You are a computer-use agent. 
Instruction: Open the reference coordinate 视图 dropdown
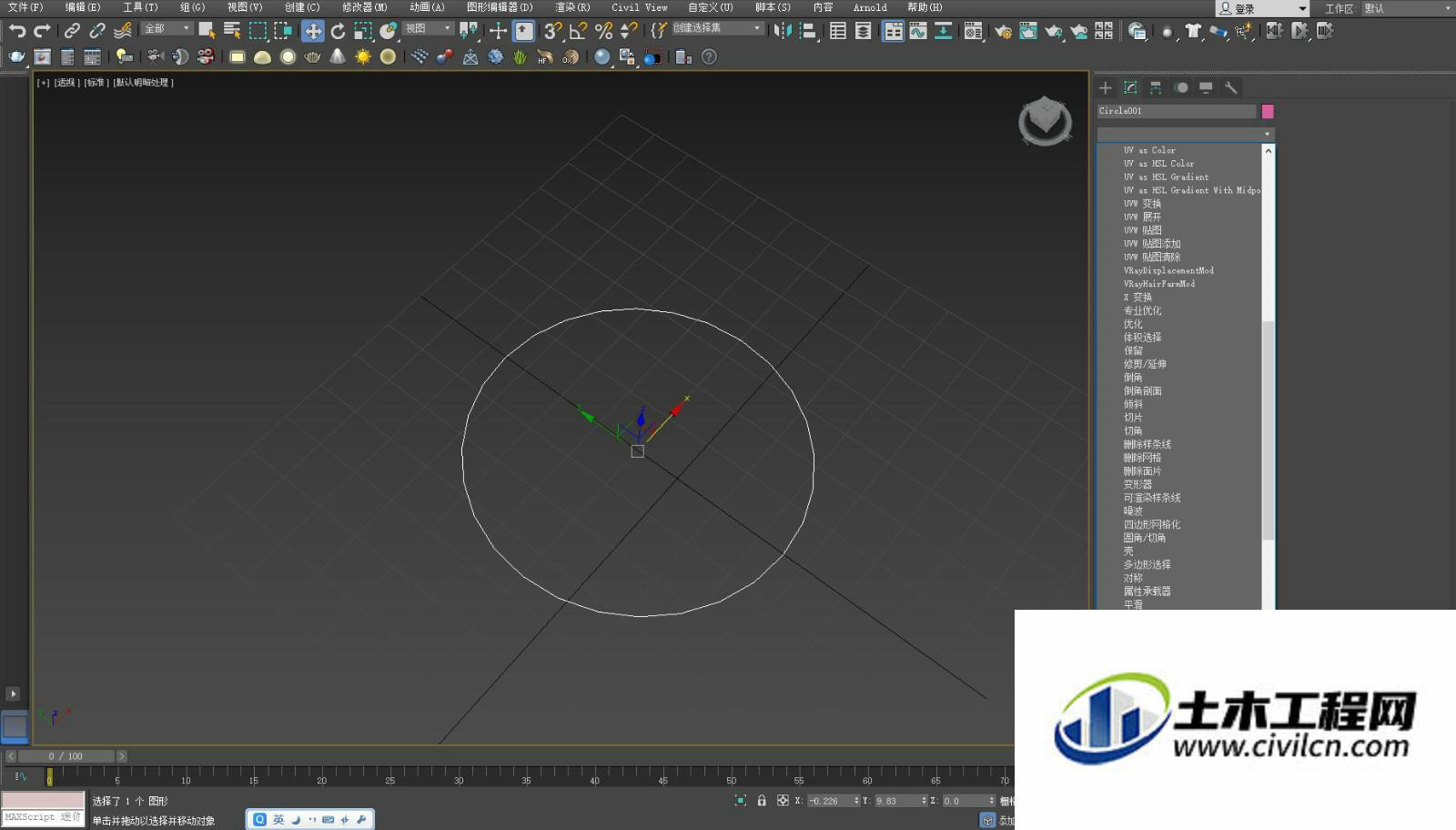[428, 28]
